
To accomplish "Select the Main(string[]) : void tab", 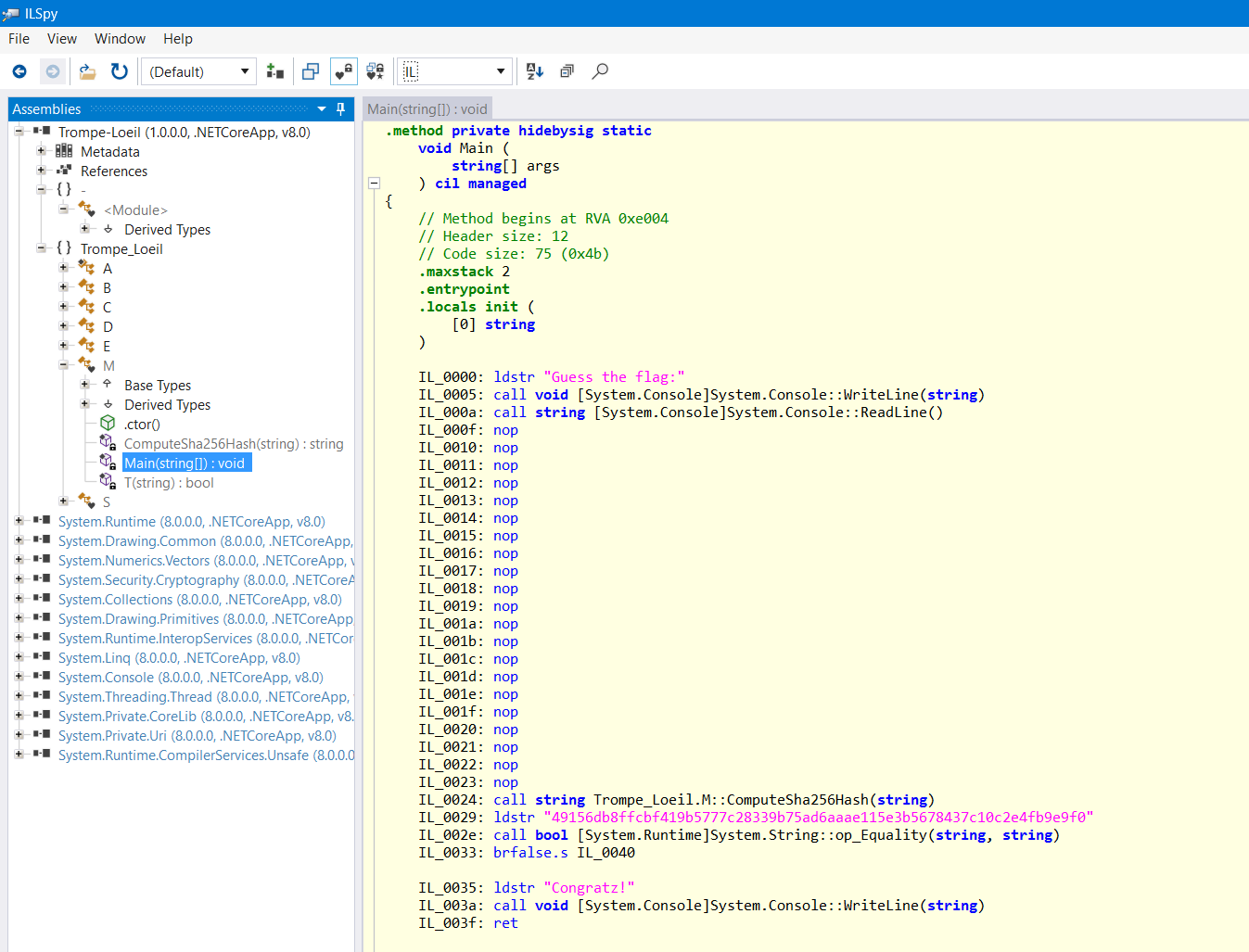I will 427,109.
